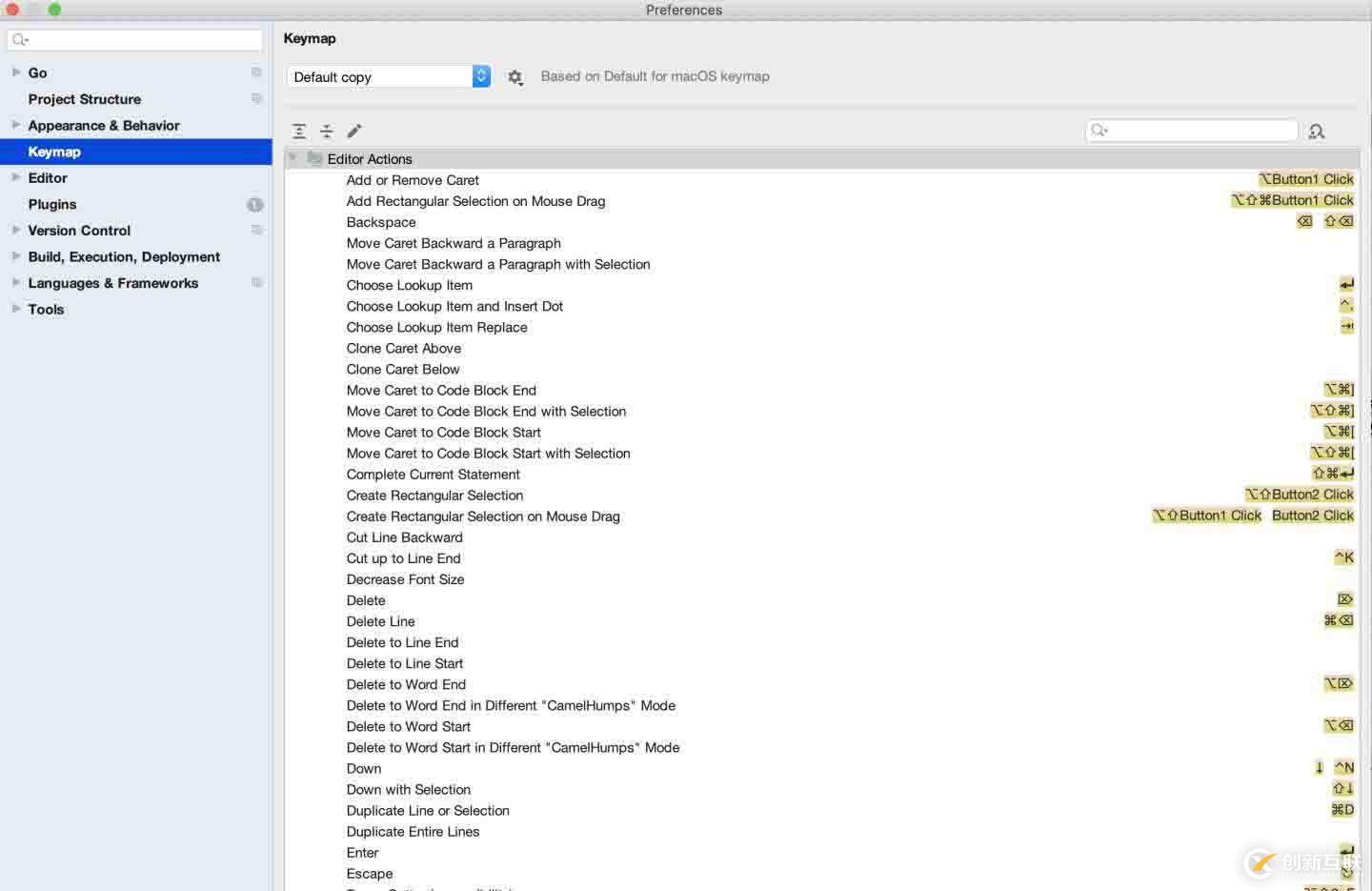
Task: Click project-level icon beside Languages & Frameworks
Action: [x=256, y=282]
